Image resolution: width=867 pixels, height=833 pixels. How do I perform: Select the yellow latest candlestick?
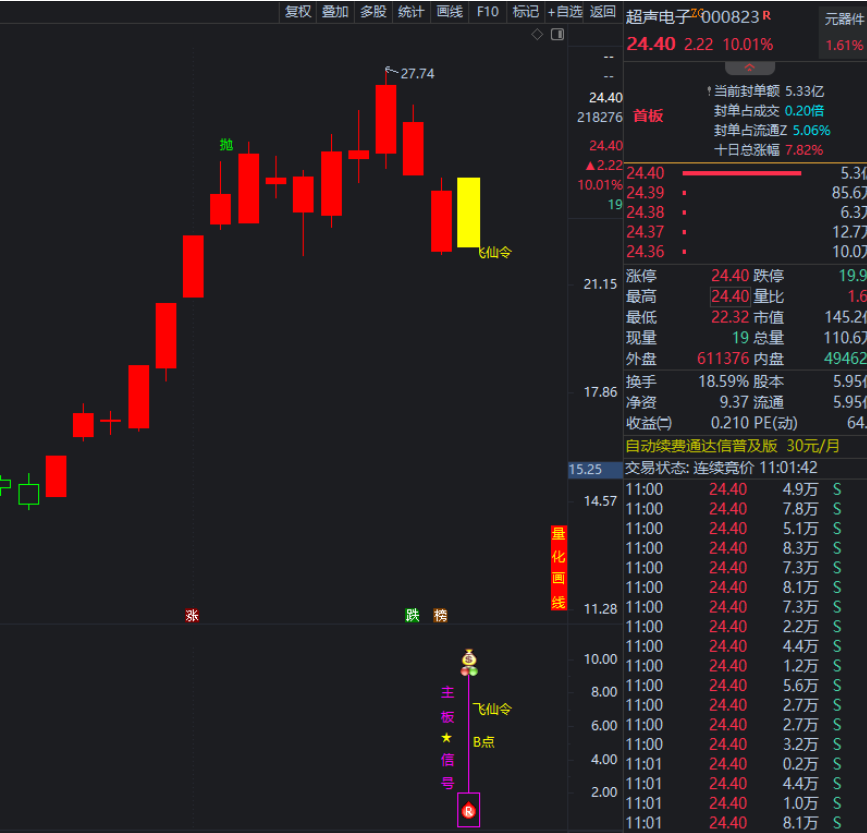pyautogui.click(x=468, y=212)
